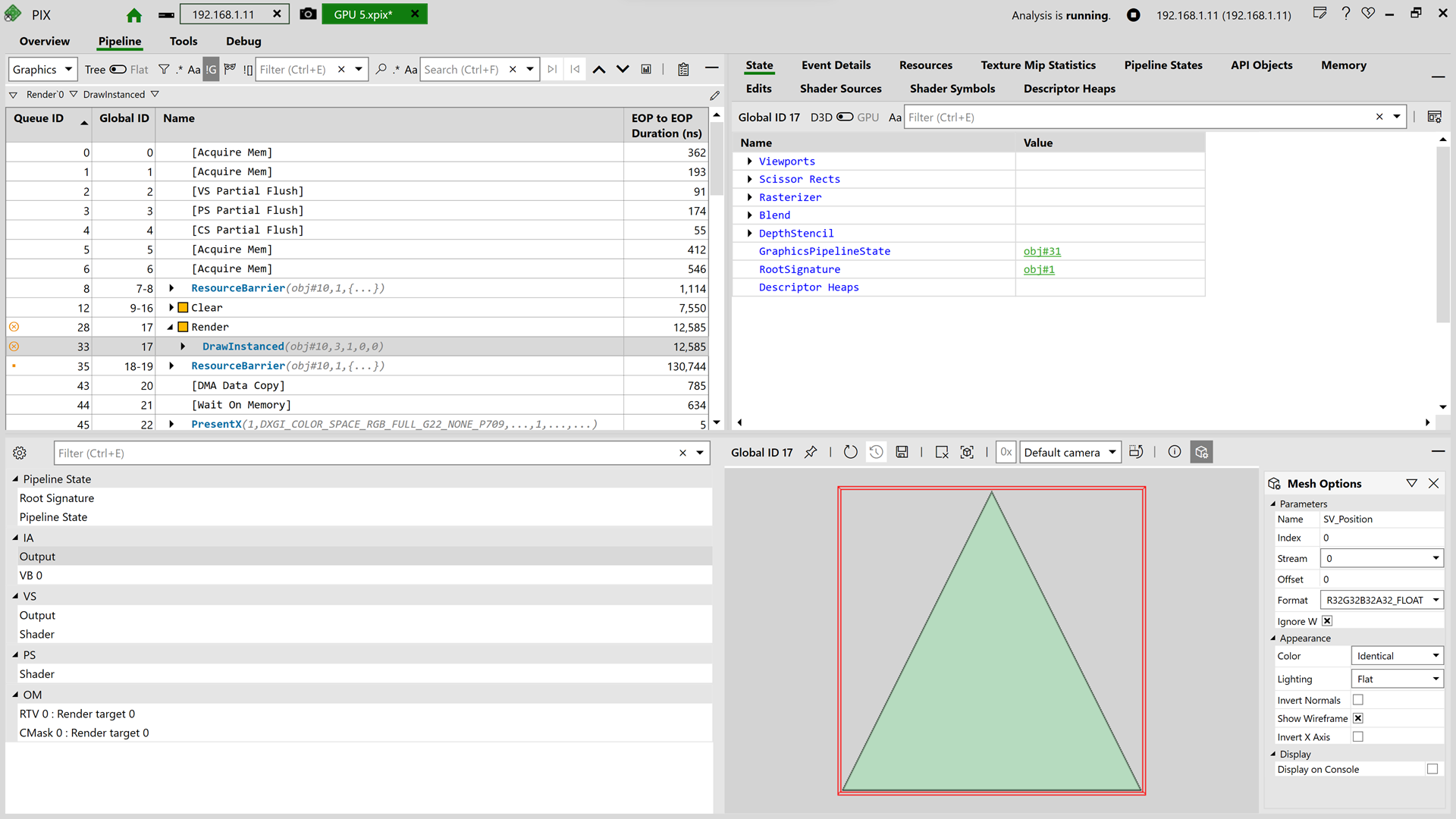
Task: Click the triangle mesh preview viewport
Action: 991,641
